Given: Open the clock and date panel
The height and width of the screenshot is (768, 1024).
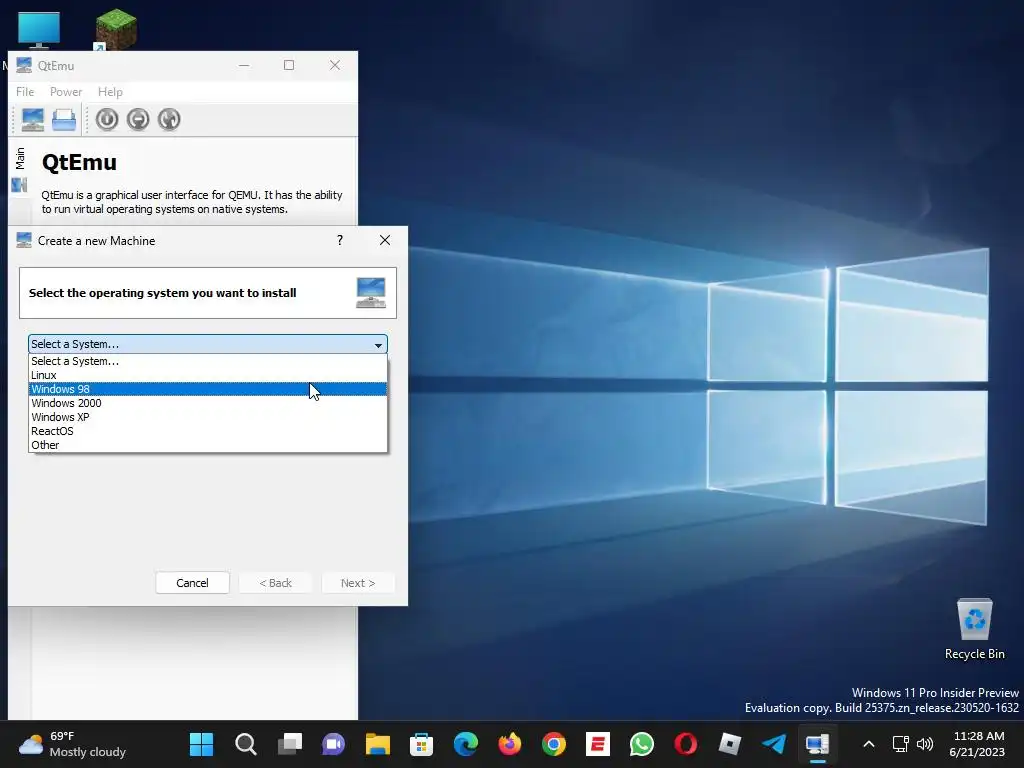Looking at the screenshot, I should 978,744.
